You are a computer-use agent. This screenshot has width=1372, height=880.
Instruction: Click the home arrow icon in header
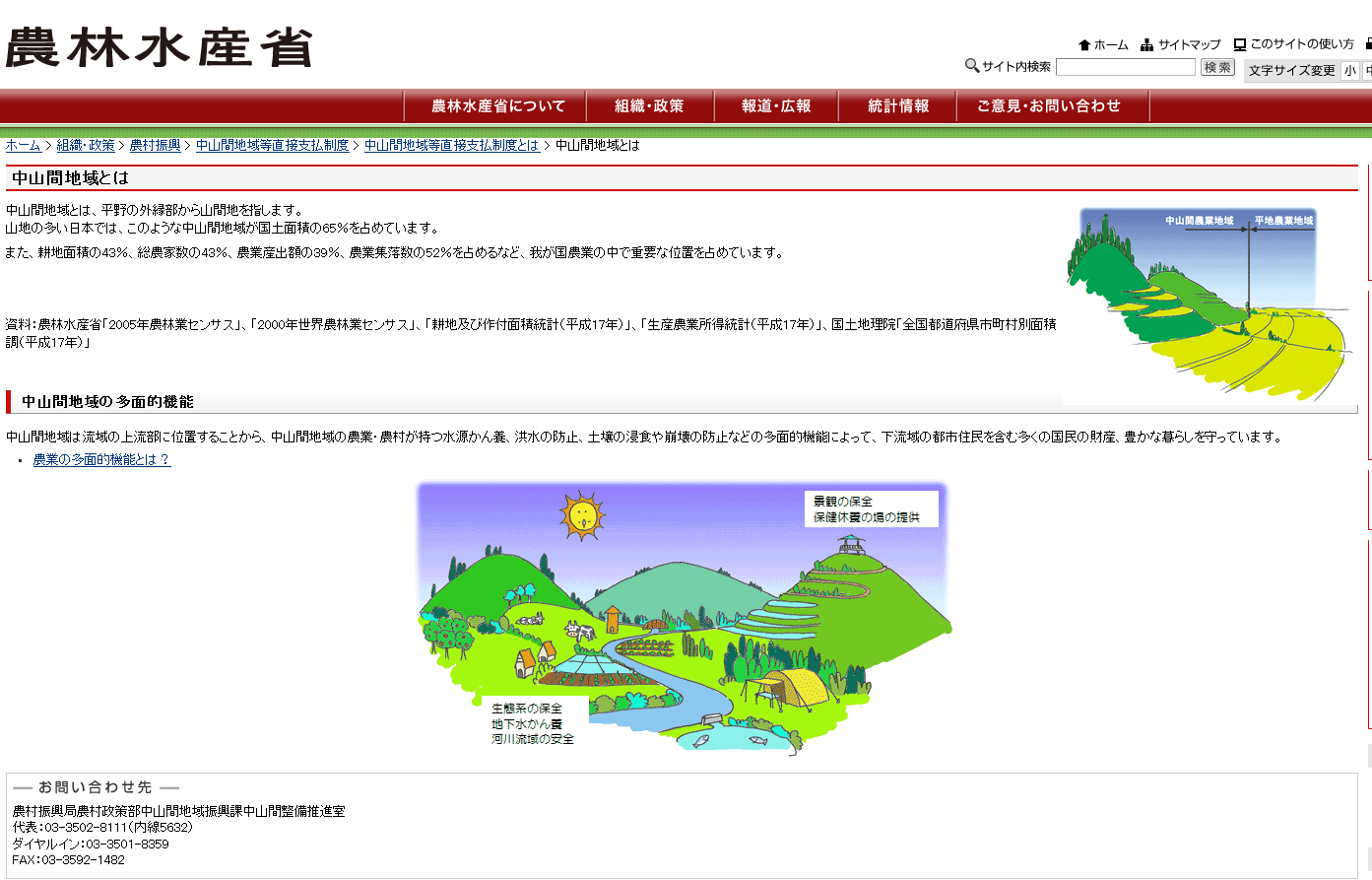coord(1084,44)
